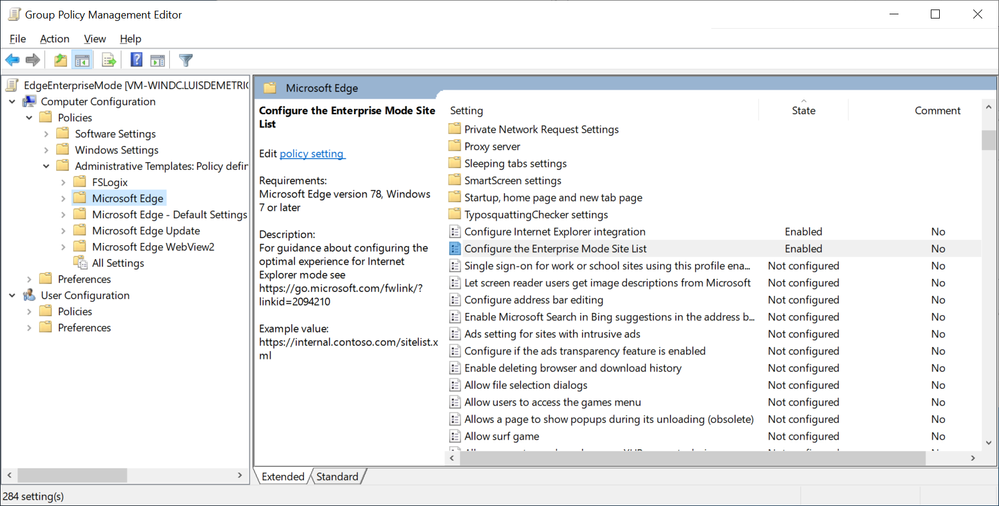Expand the Windows Settings node

coord(46,150)
